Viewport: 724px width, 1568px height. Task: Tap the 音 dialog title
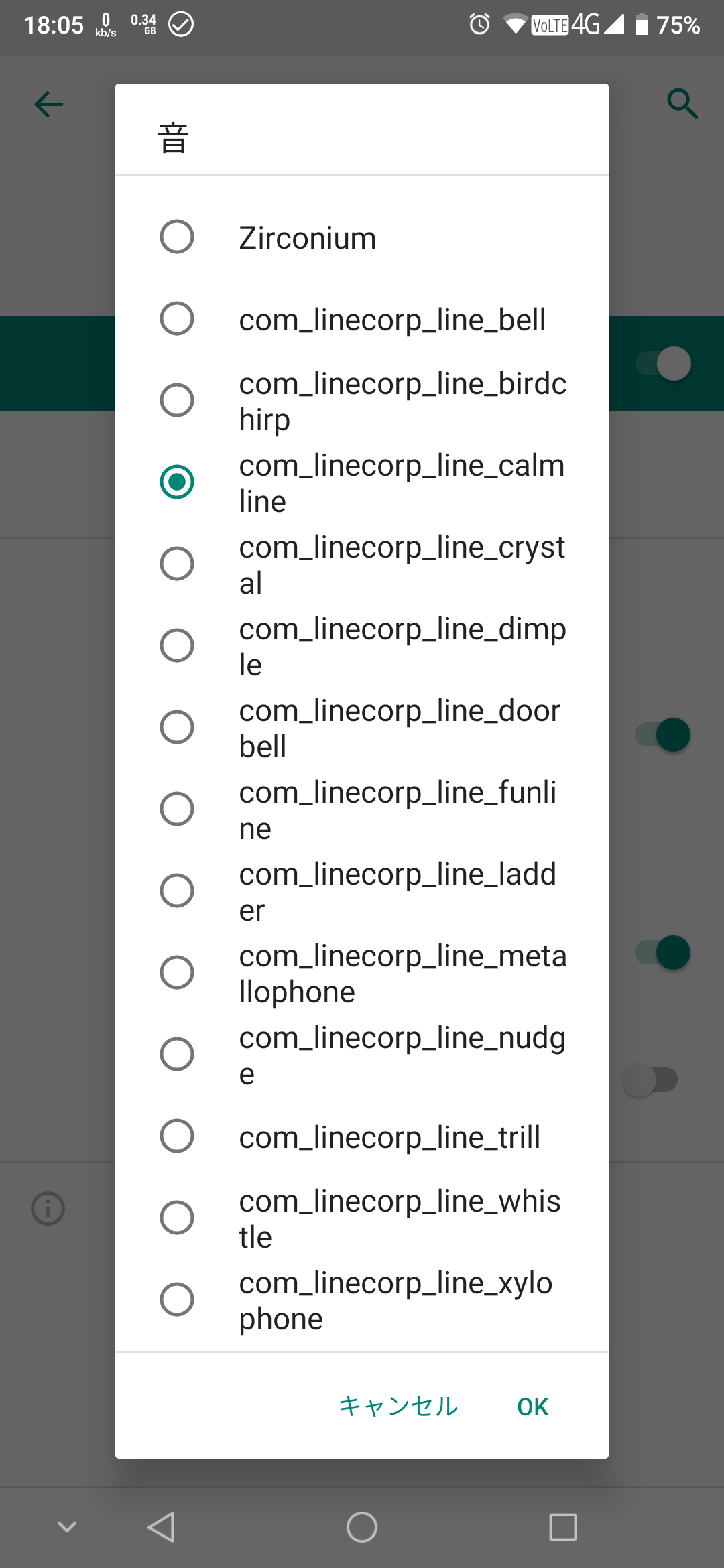click(173, 138)
